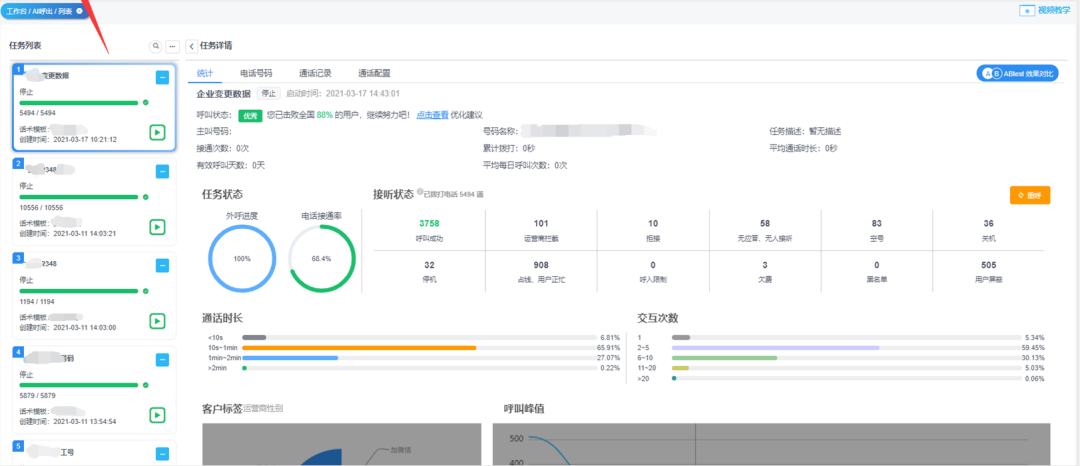Click task 2 progress bar 10556 / 10556
This screenshot has height=466, width=1080.
(79, 197)
